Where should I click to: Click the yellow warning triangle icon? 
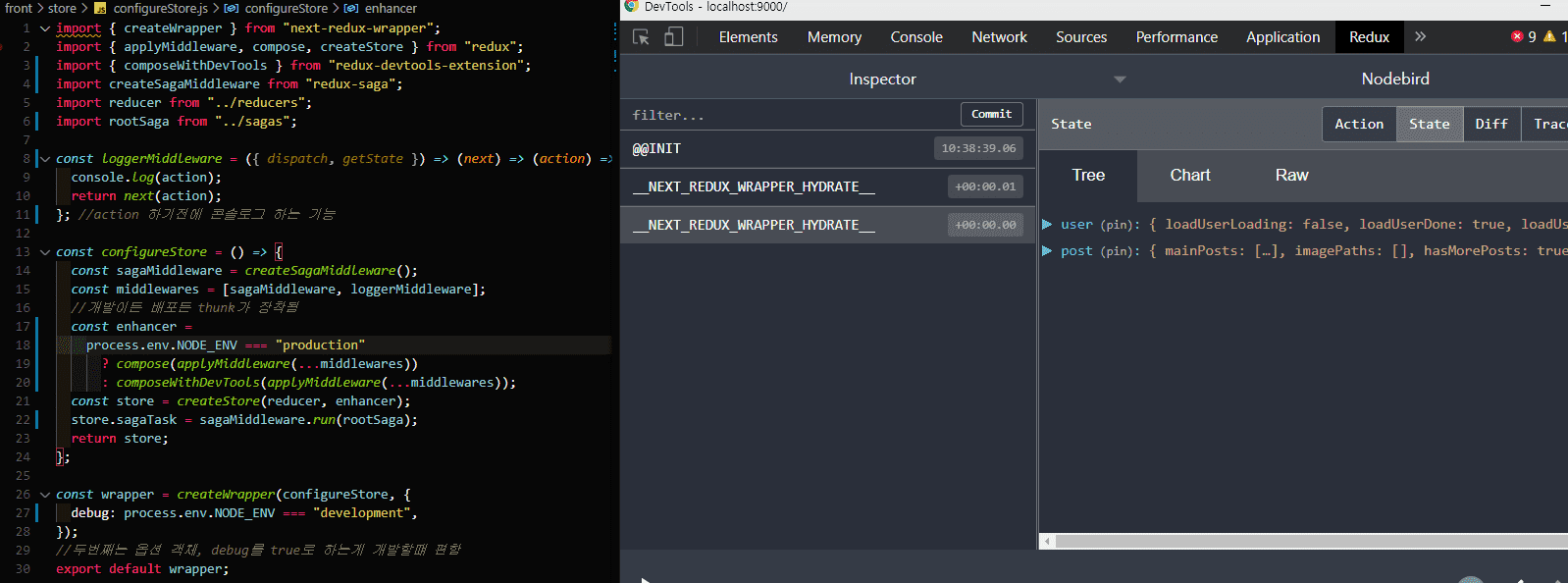(1549, 36)
